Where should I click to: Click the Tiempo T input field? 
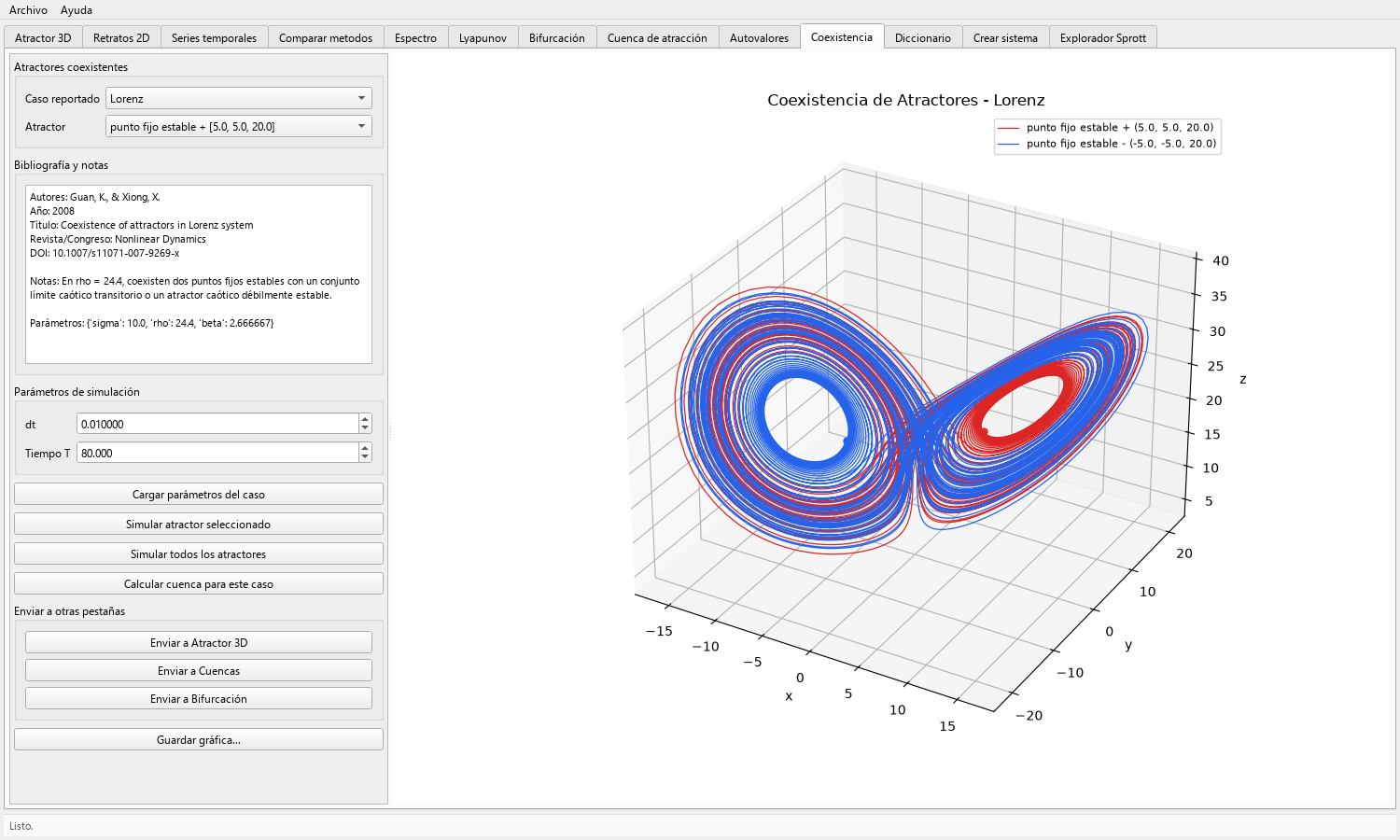[x=217, y=453]
